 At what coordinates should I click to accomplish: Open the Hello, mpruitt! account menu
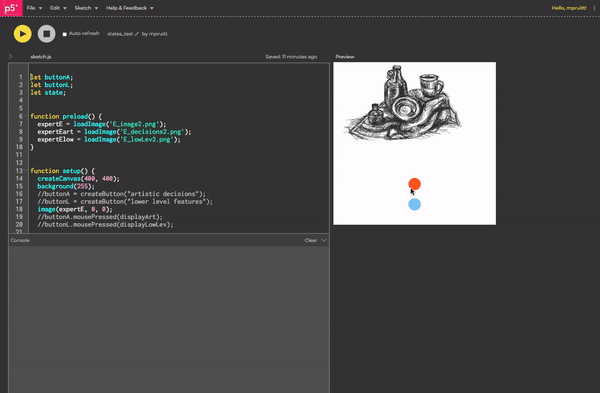[x=569, y=8]
